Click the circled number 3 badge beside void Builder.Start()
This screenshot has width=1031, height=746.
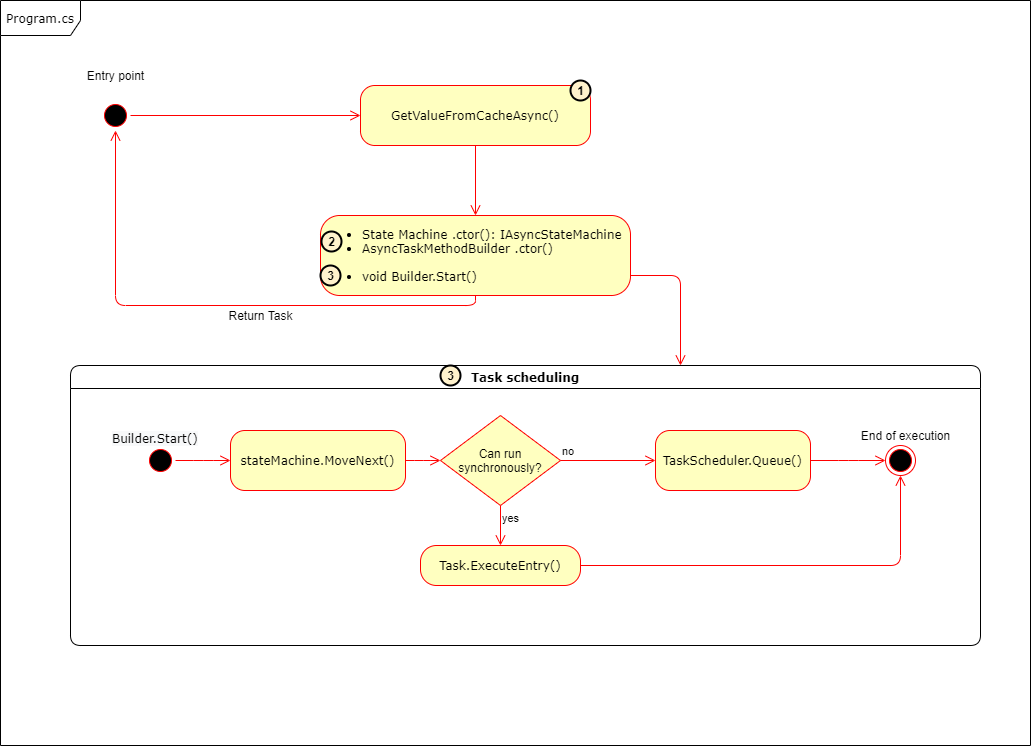tap(331, 275)
